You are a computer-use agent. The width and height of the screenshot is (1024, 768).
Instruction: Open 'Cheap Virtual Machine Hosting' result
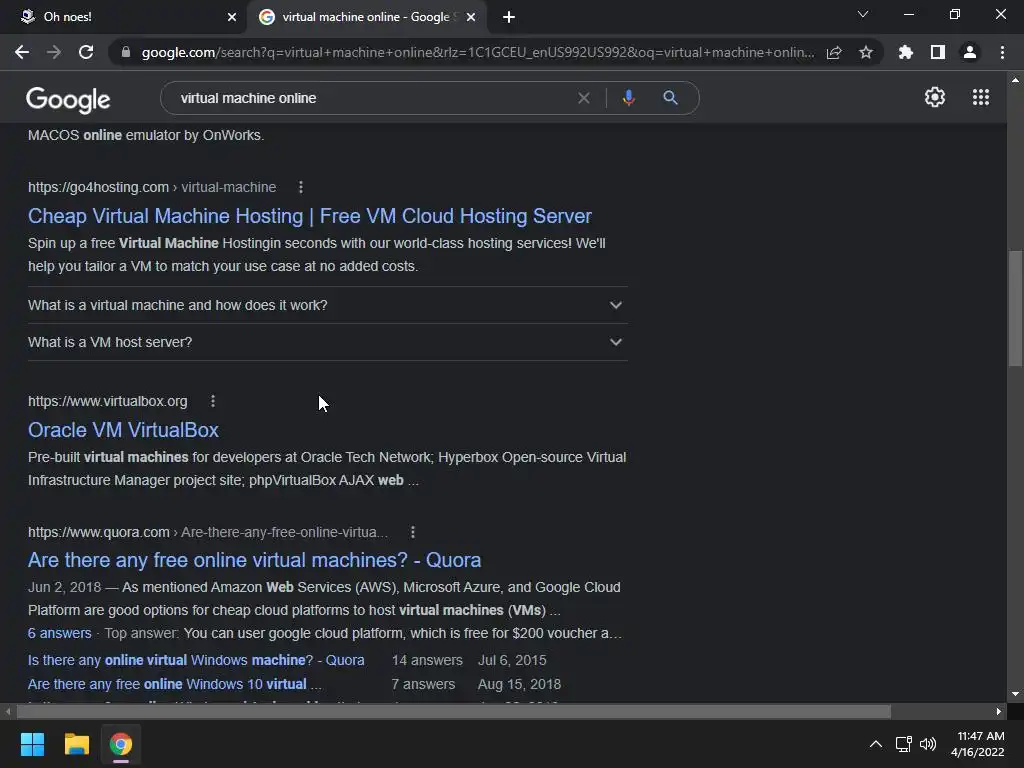pyautogui.click(x=310, y=216)
